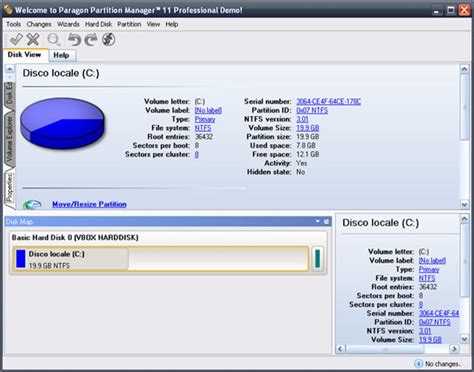
Task: Click the 0x07 NTFS link in lower-right panel
Action: (x=434, y=322)
